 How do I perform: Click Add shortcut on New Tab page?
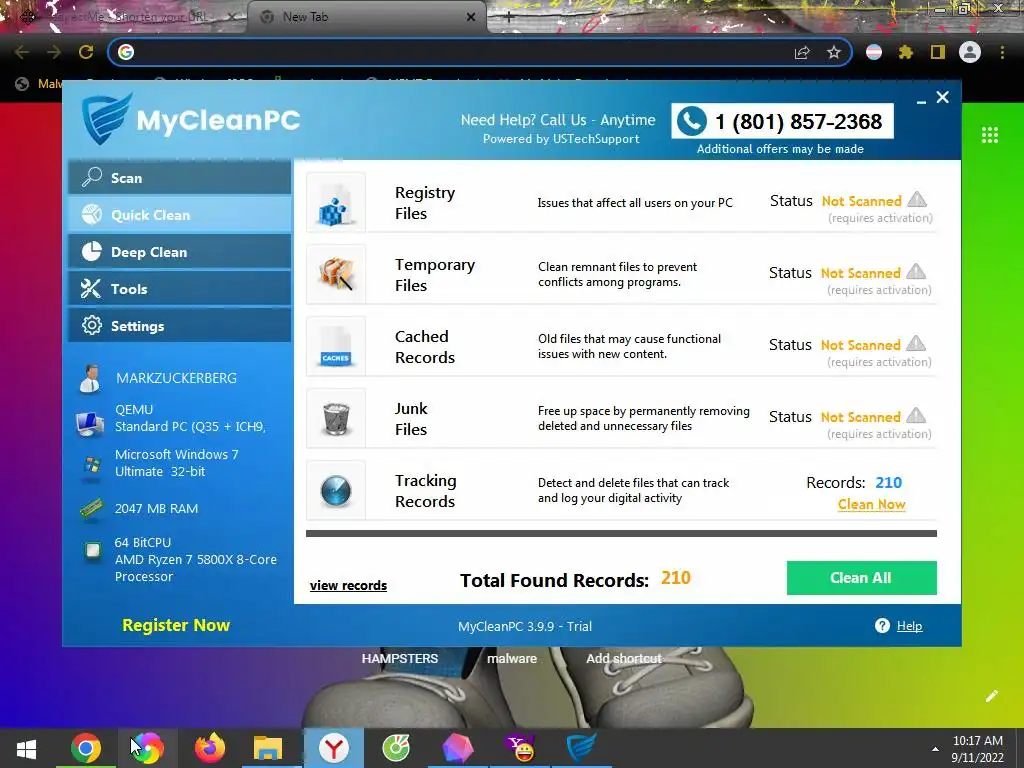(624, 658)
